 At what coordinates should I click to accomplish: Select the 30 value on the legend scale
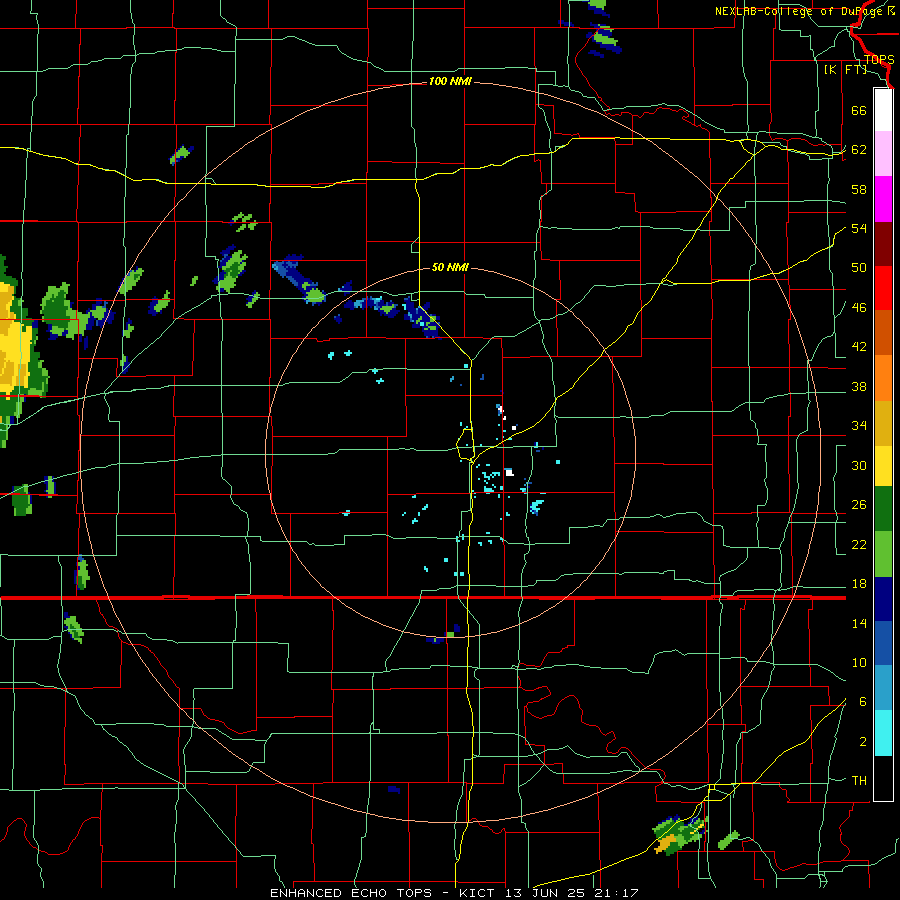pos(859,465)
